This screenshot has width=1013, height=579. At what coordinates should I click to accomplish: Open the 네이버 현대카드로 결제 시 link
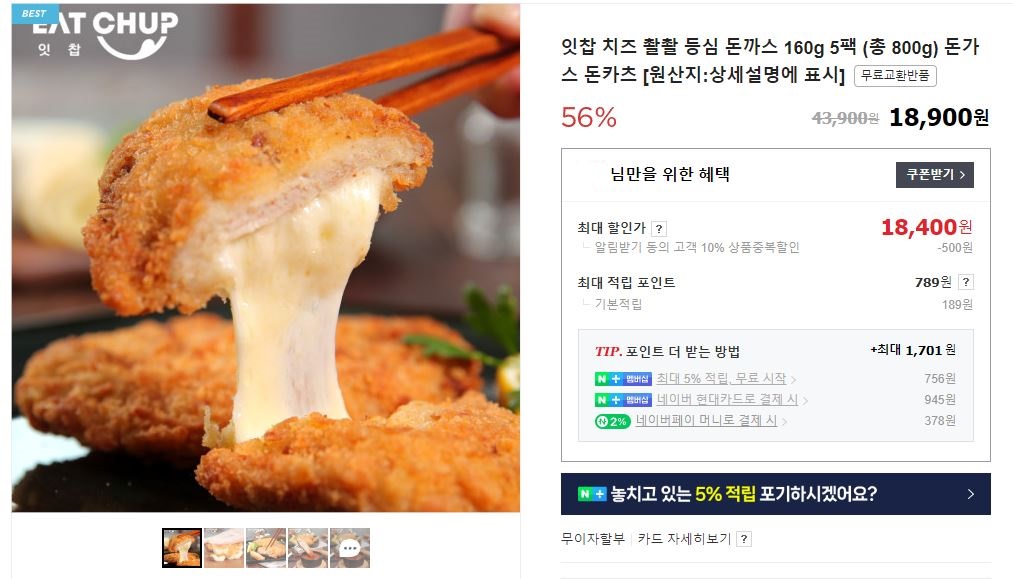[727, 400]
